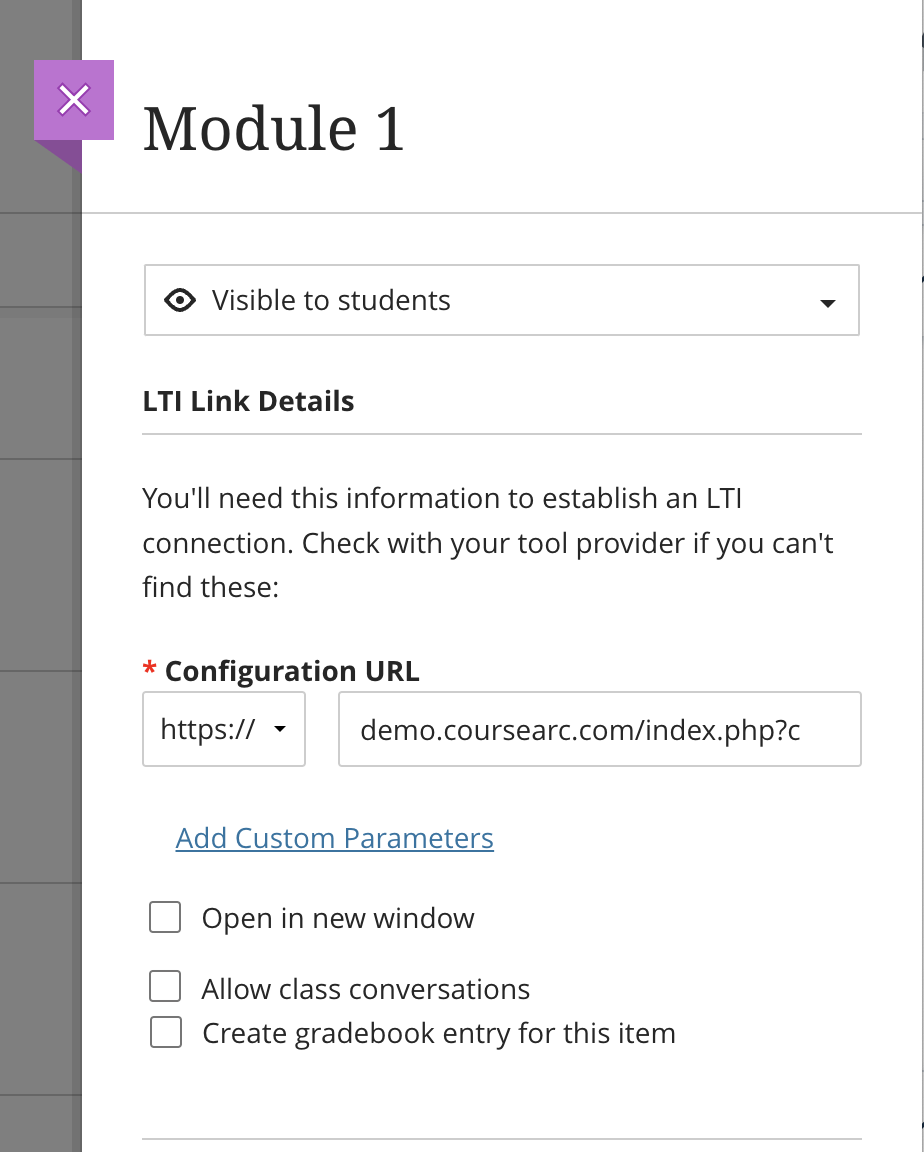Enable the Open in new window checkbox
The image size is (924, 1152).
pos(165,918)
